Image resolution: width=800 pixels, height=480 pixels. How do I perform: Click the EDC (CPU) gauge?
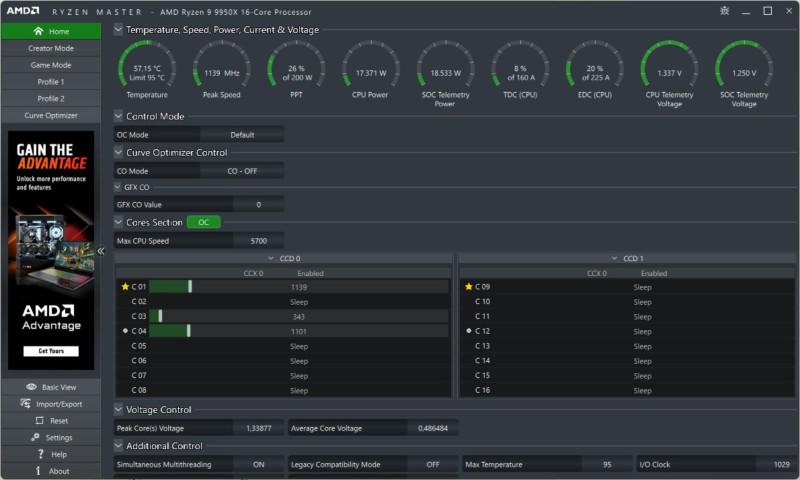[595, 66]
